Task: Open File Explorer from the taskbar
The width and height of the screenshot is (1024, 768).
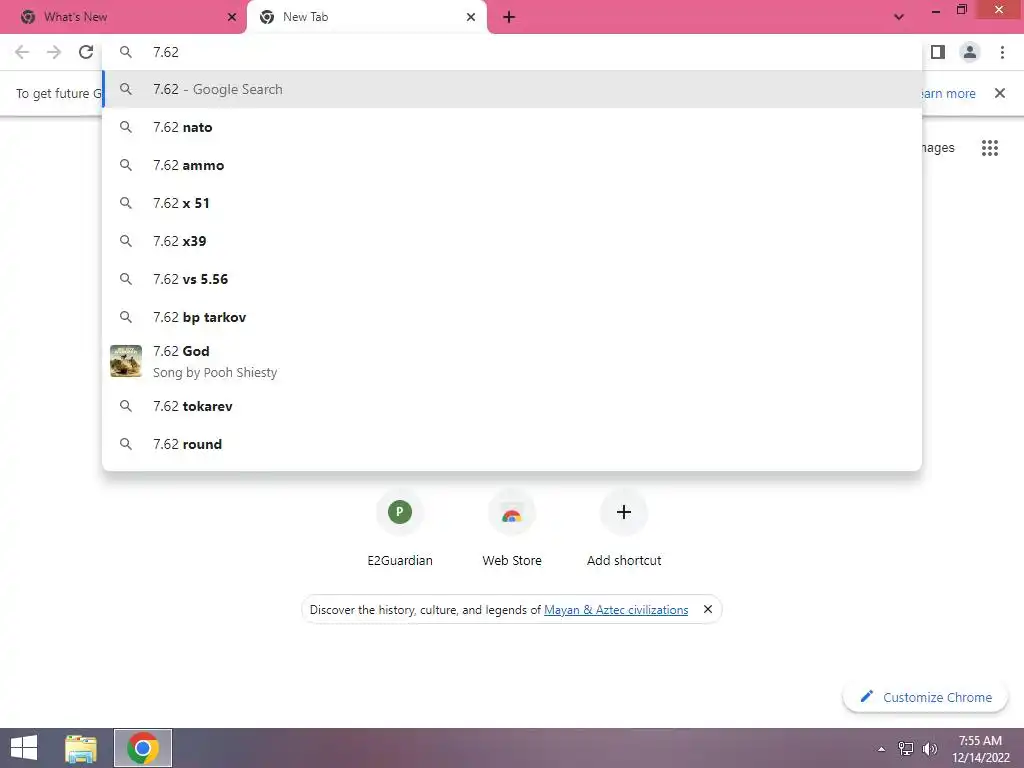Action: tap(81, 748)
